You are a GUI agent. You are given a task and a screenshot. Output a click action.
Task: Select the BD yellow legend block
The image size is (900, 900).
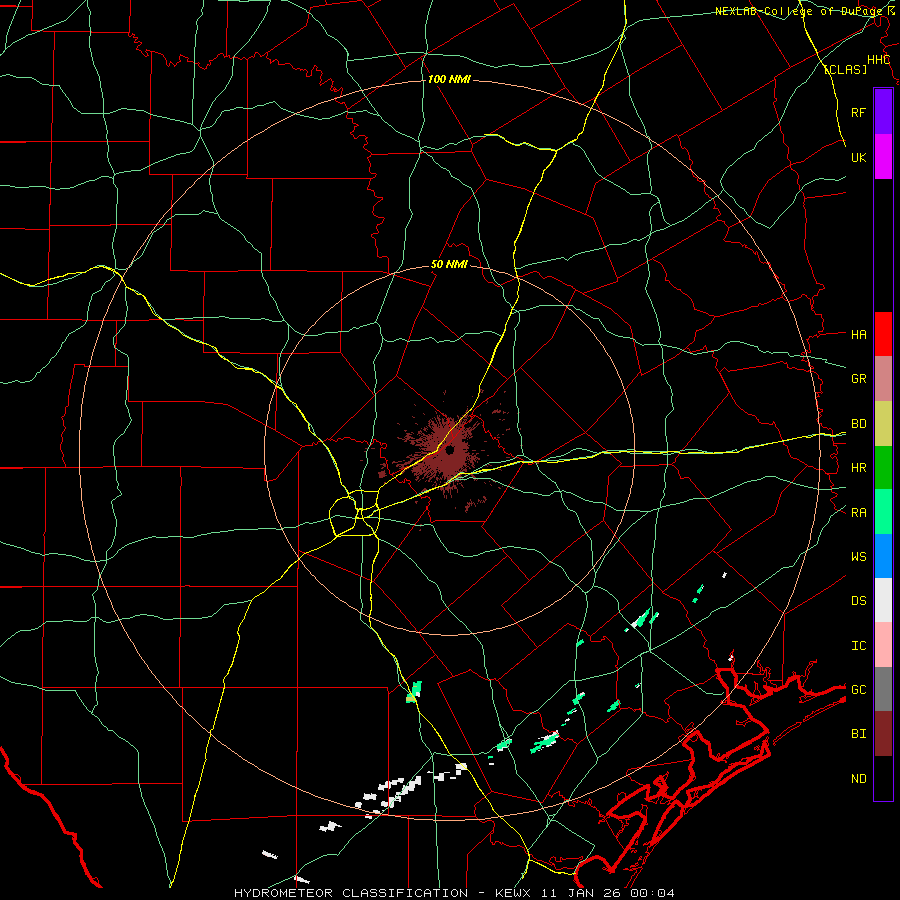(883, 424)
